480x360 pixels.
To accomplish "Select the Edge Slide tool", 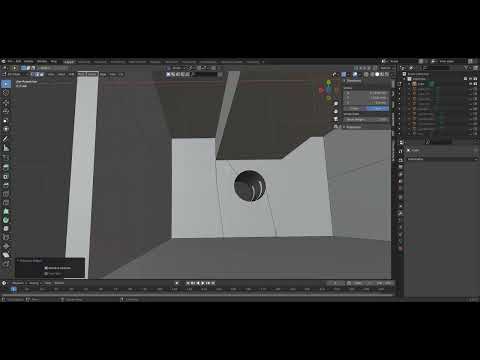I will (6, 237).
